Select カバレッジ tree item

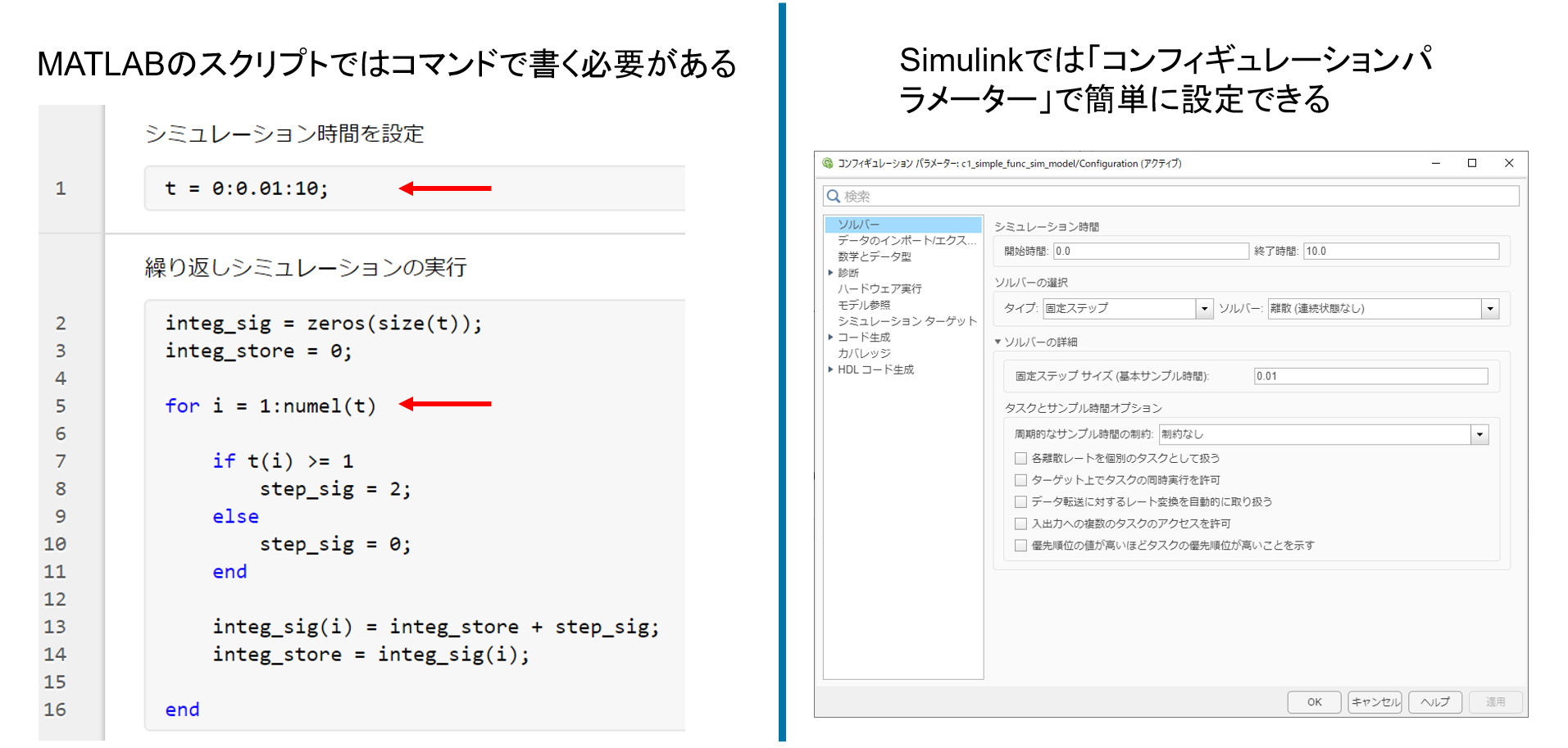point(863,353)
